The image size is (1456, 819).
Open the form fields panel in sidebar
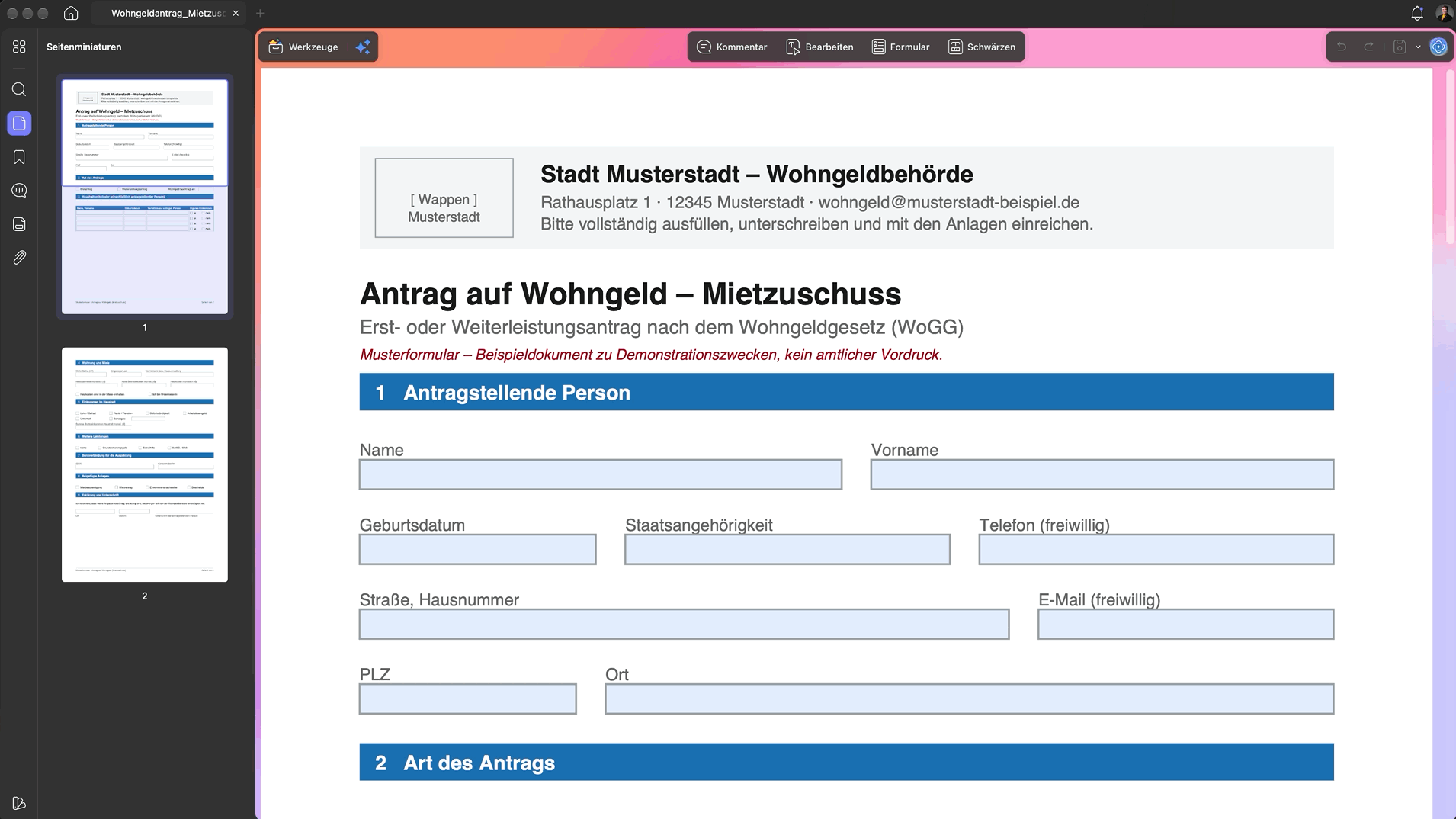(x=19, y=224)
